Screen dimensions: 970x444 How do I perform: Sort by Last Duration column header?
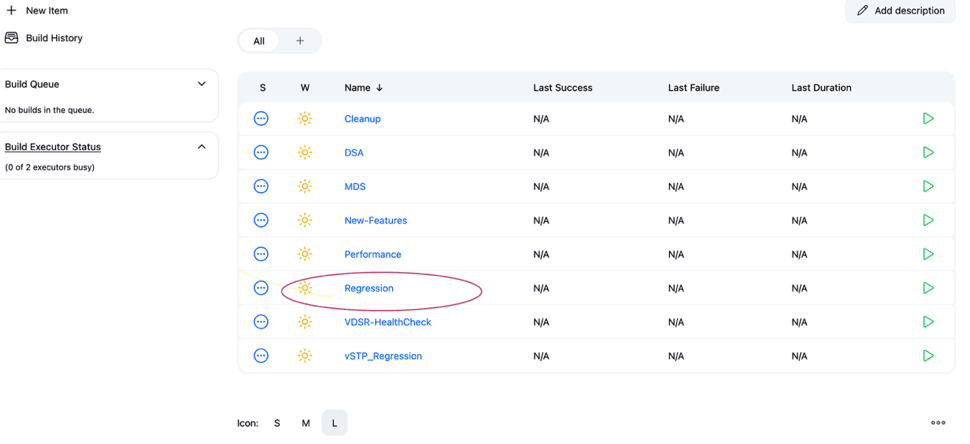pos(821,88)
